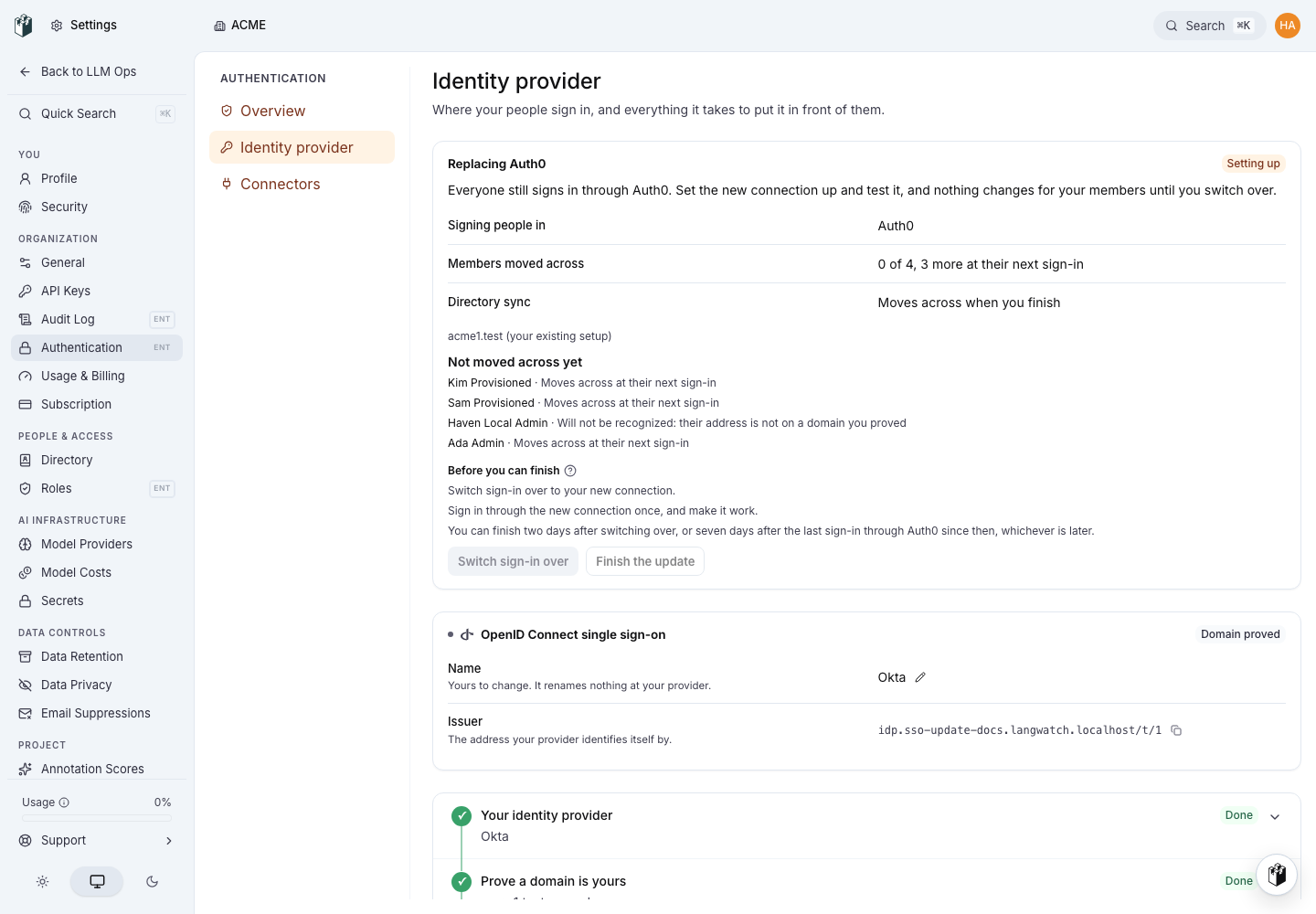
Task: Click the Data Privacy eye-off icon
Action: (x=26, y=685)
